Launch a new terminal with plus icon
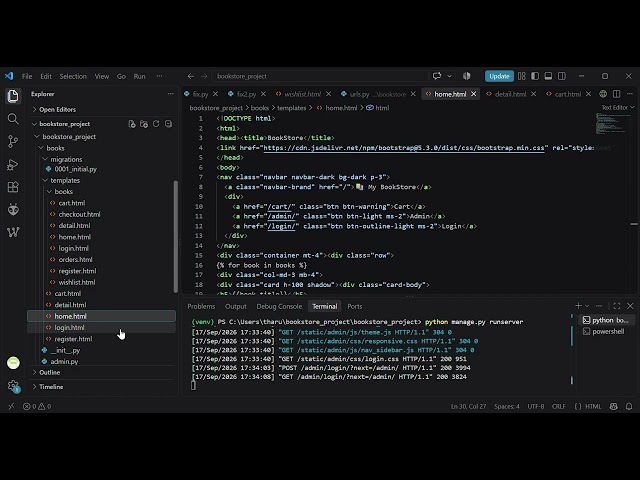This screenshot has width=640, height=480. [578, 306]
